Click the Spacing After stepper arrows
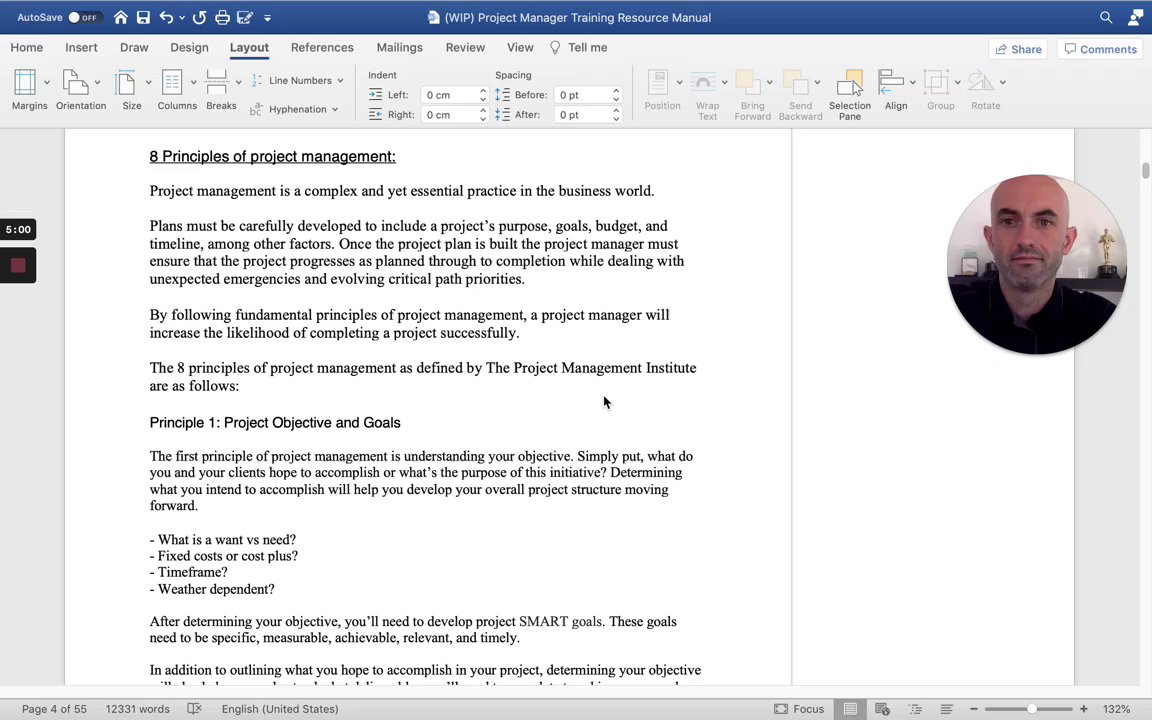 click(x=616, y=115)
